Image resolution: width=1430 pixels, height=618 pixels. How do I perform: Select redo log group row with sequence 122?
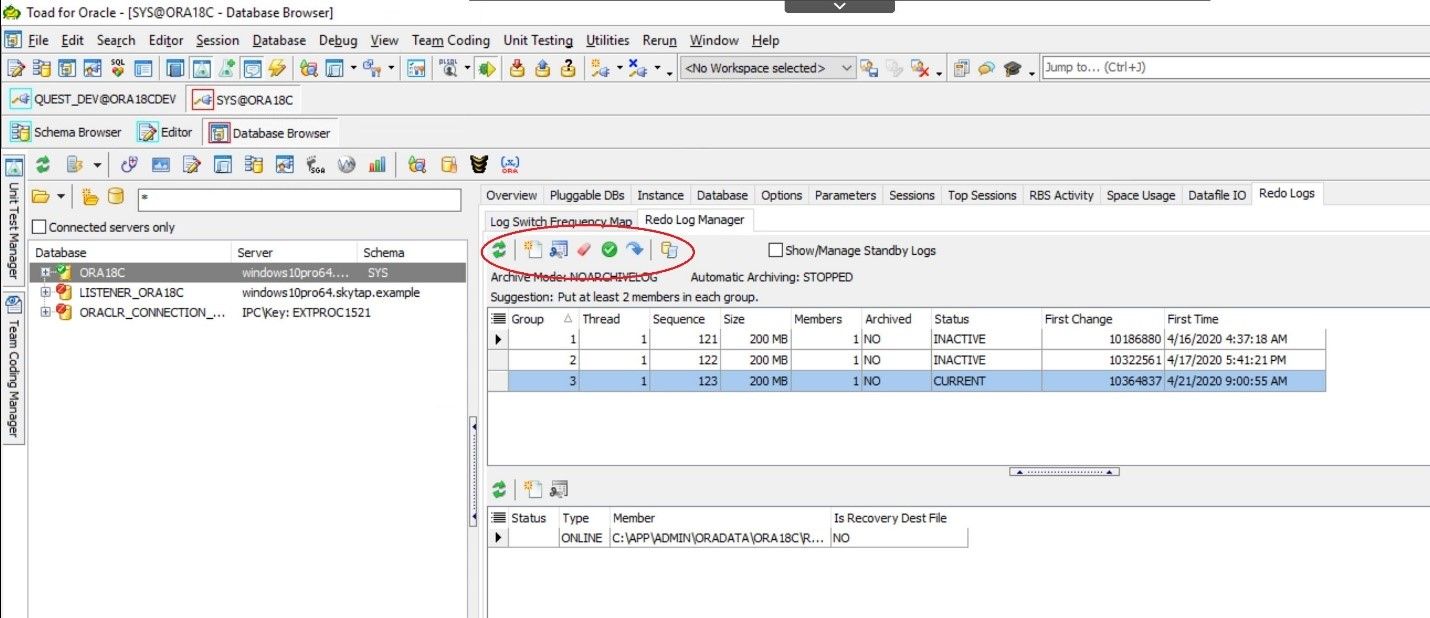(x=906, y=360)
